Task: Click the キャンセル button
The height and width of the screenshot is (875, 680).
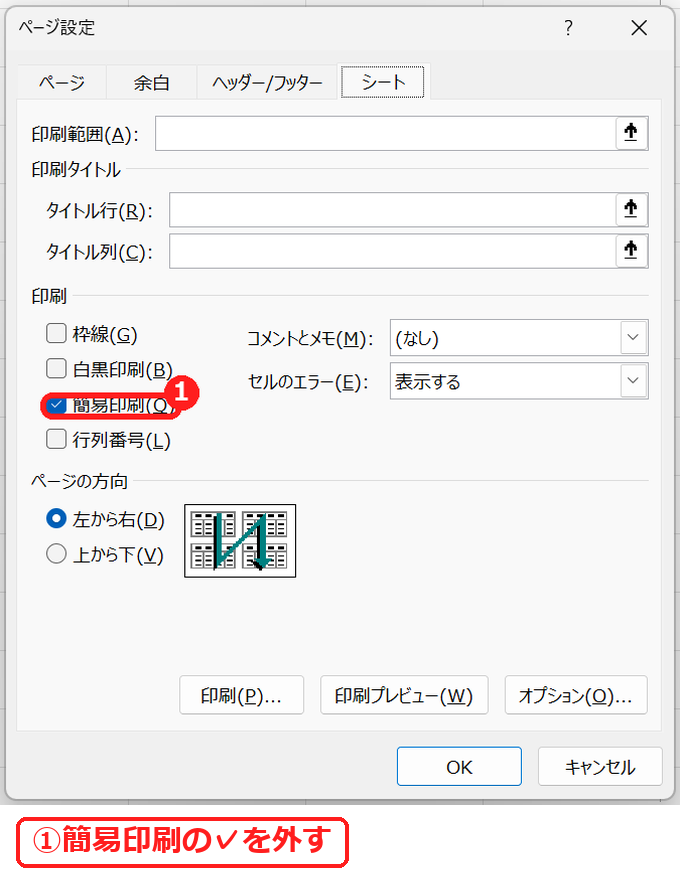Action: [x=600, y=767]
